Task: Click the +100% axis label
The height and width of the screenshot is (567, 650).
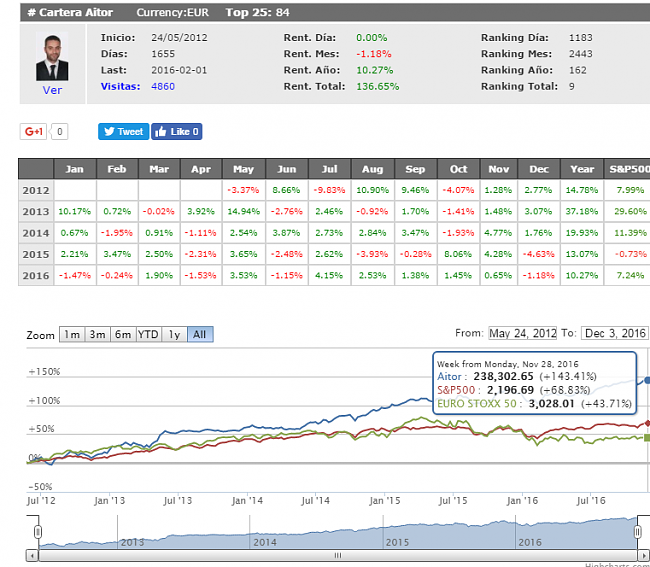Action: coord(44,401)
